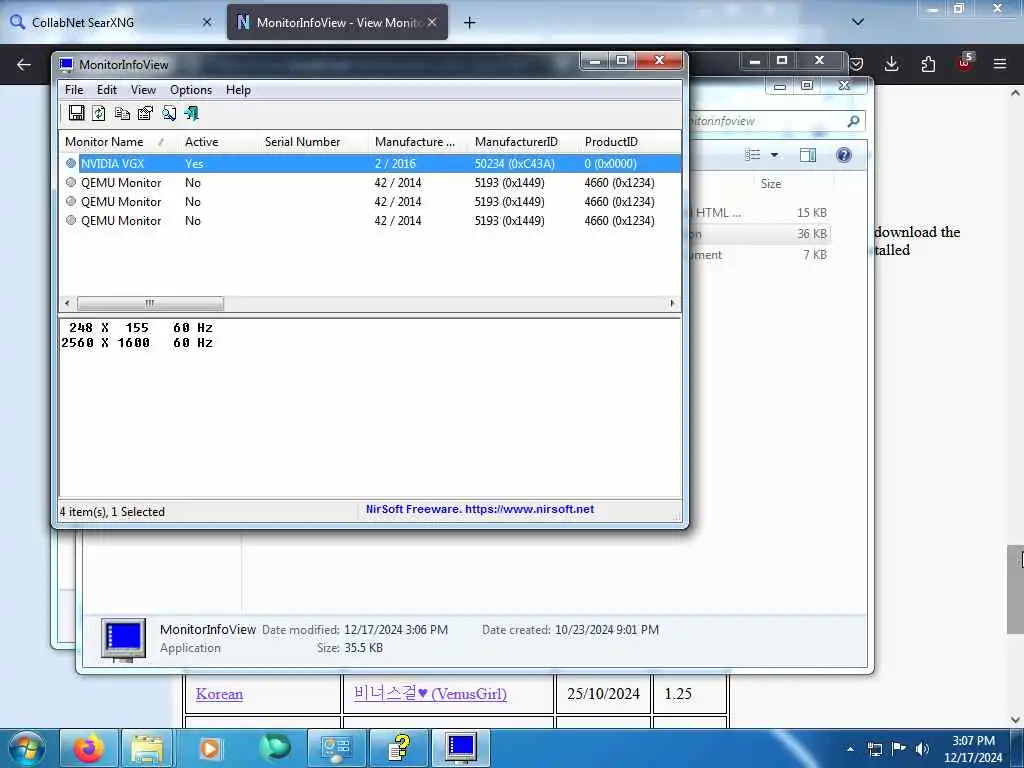Open the Help menu
The image size is (1024, 768).
pyautogui.click(x=238, y=89)
